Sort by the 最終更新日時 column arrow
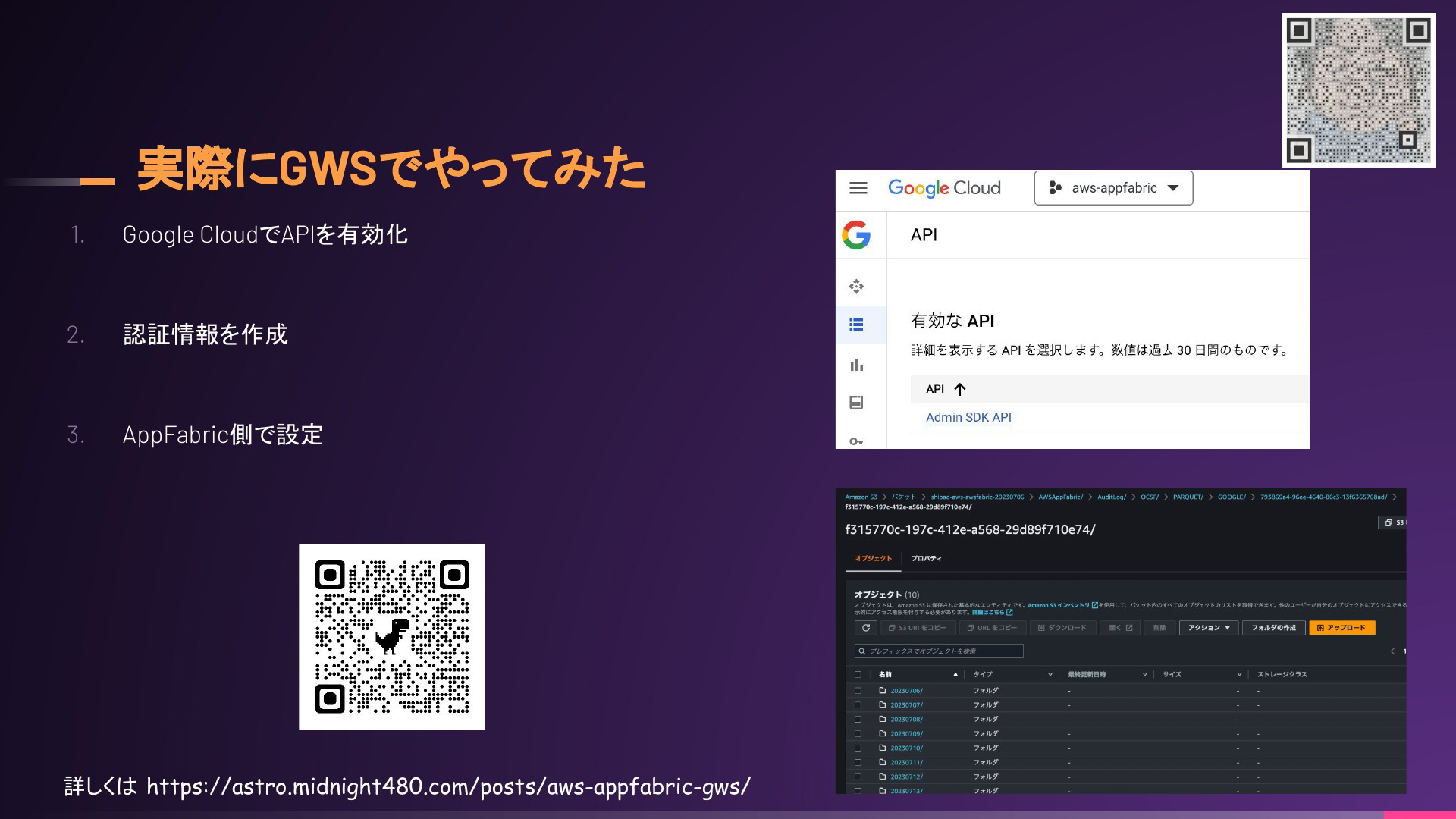Image resolution: width=1456 pixels, height=819 pixels. pyautogui.click(x=1144, y=674)
